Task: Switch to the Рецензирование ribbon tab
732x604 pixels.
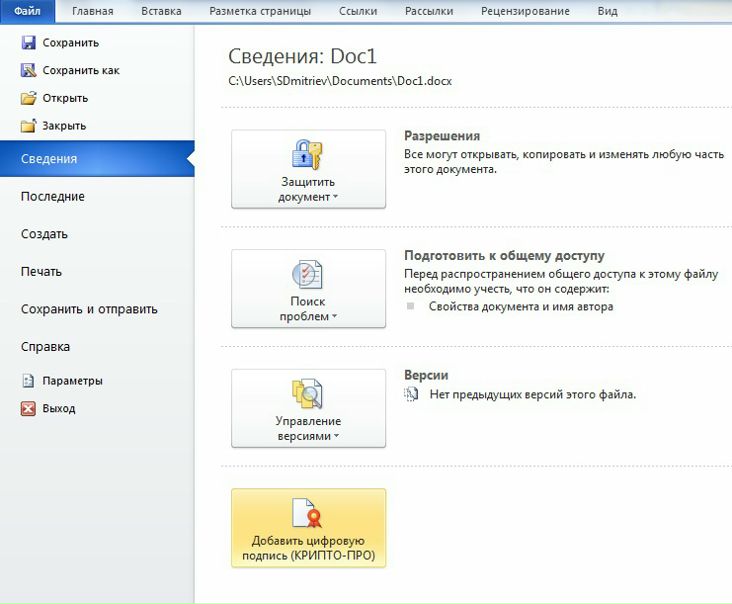Action: [x=525, y=11]
